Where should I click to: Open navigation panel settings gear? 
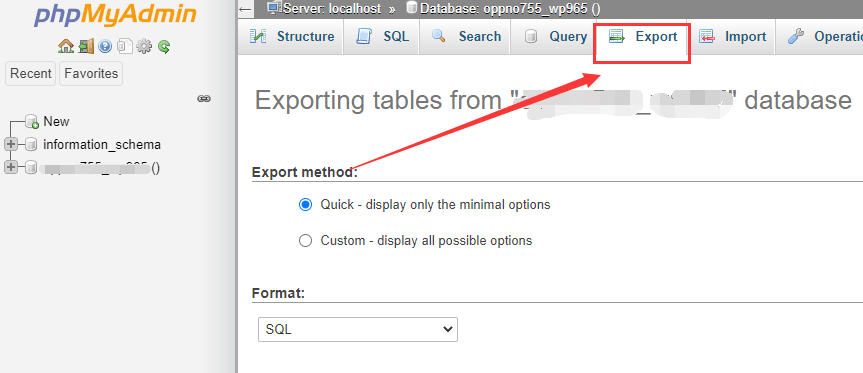144,46
